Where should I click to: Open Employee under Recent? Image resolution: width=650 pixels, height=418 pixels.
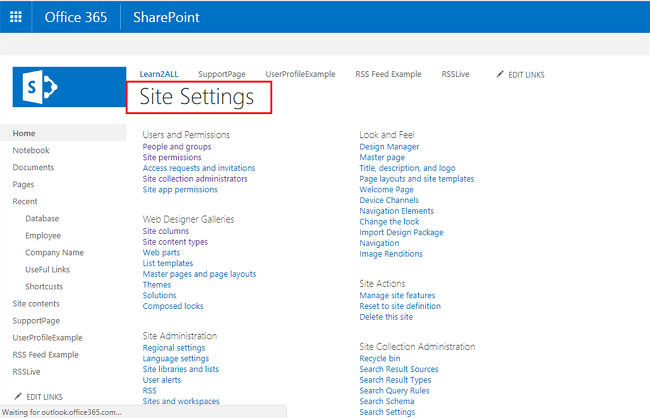point(43,235)
